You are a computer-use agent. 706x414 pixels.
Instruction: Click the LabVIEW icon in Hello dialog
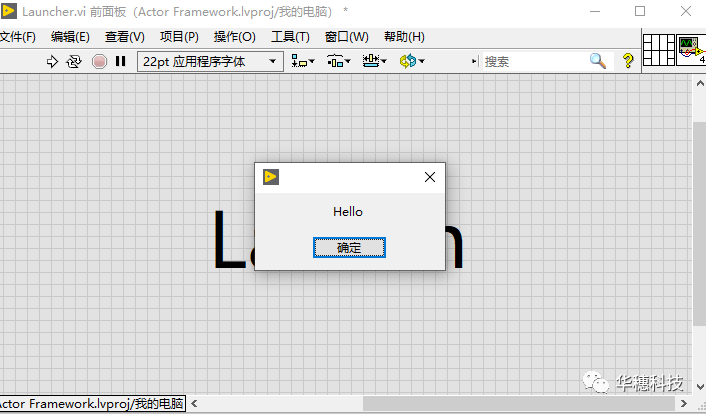(271, 177)
